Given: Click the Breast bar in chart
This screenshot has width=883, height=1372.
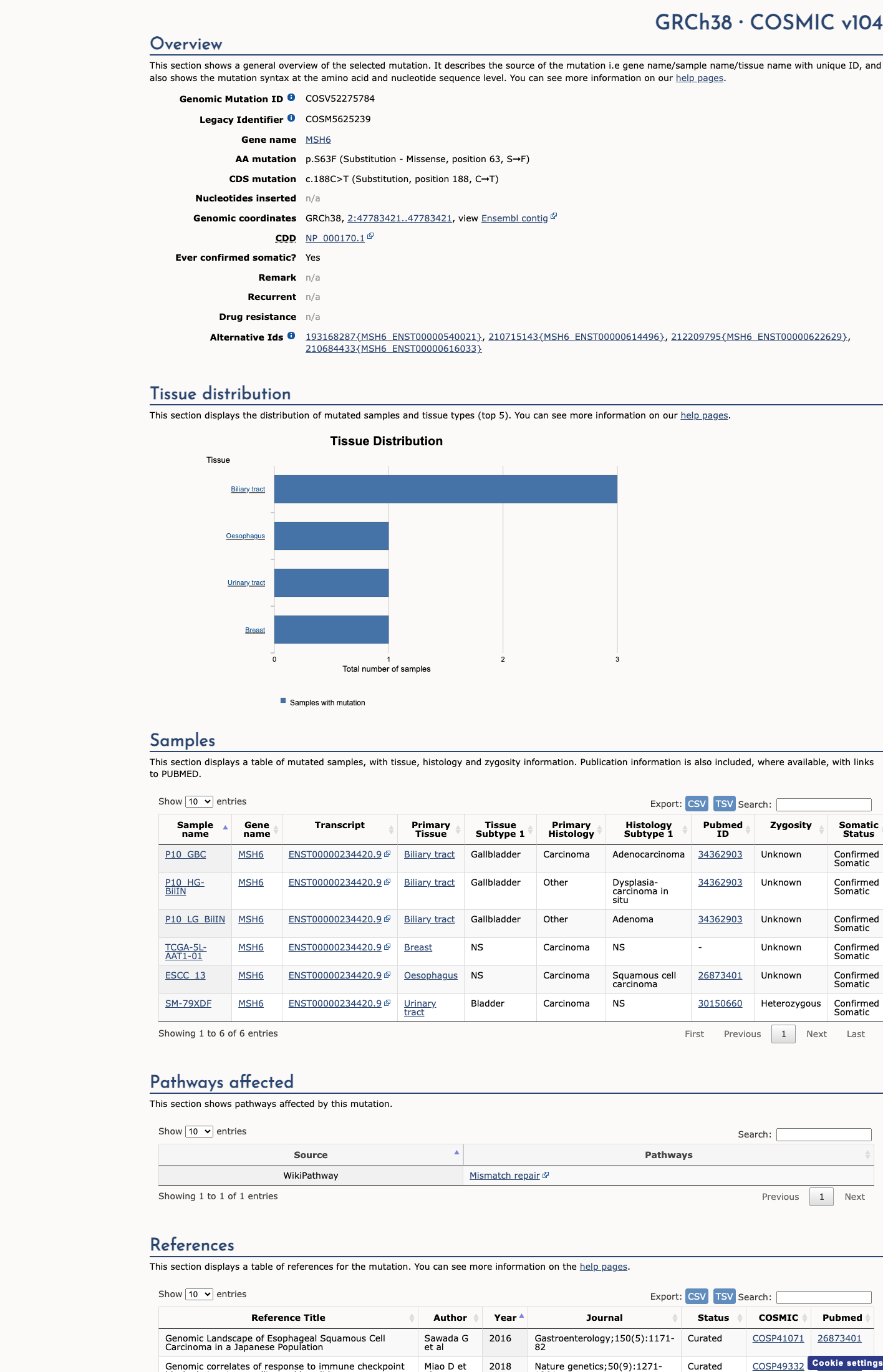Looking at the screenshot, I should 331,629.
